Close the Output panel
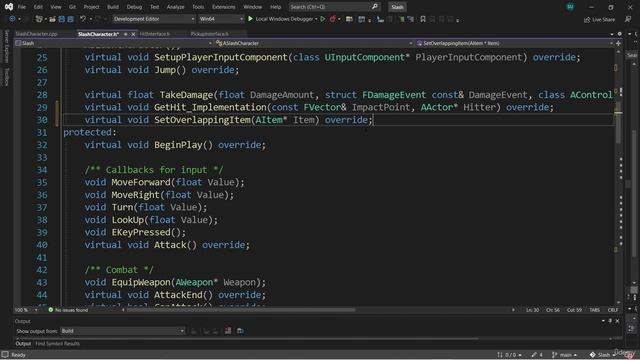The width and height of the screenshot is (640, 360). 617,321
